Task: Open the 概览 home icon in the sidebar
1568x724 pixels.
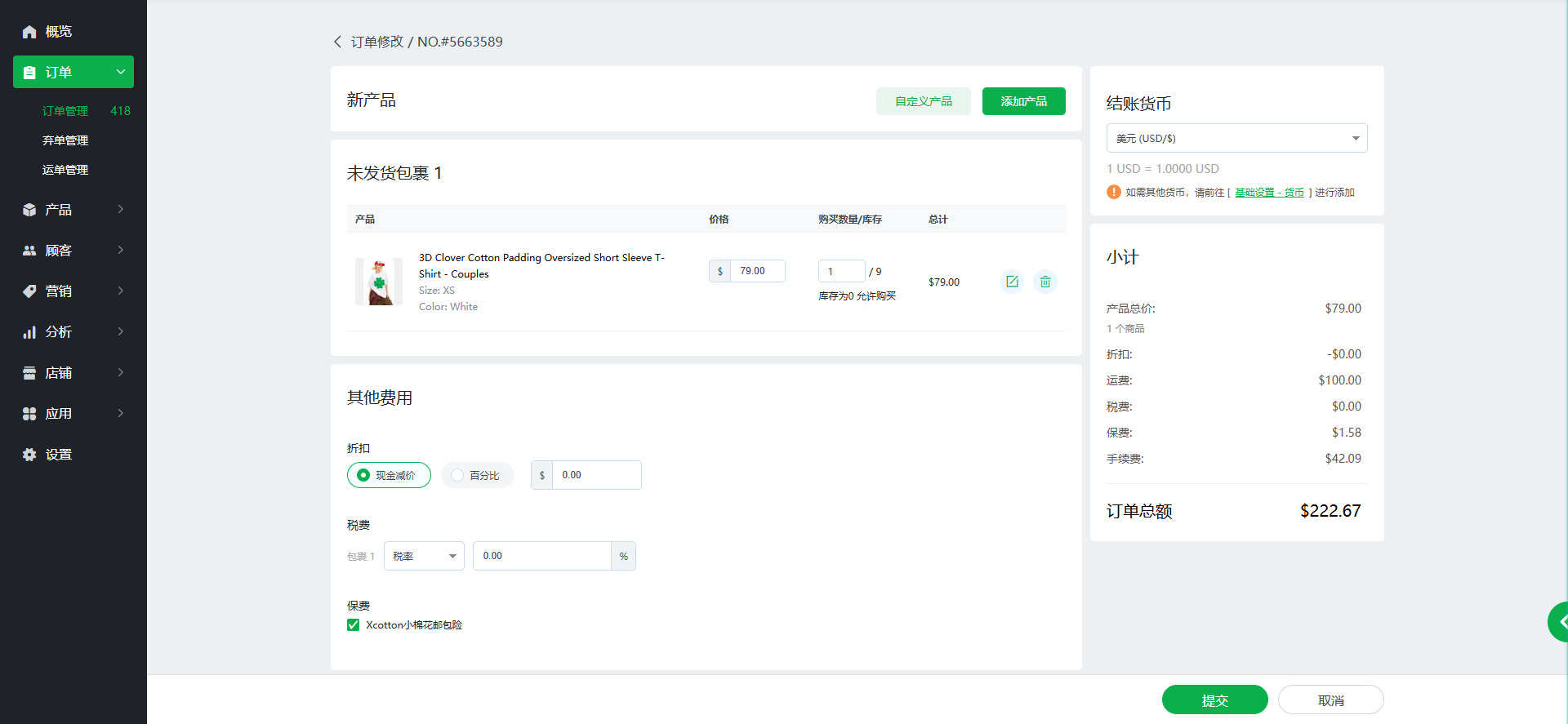Action: click(x=29, y=32)
